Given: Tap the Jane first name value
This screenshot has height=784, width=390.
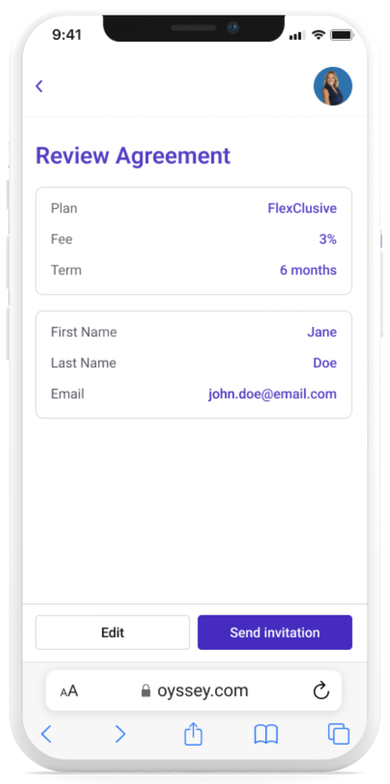Looking at the screenshot, I should click(x=322, y=332).
